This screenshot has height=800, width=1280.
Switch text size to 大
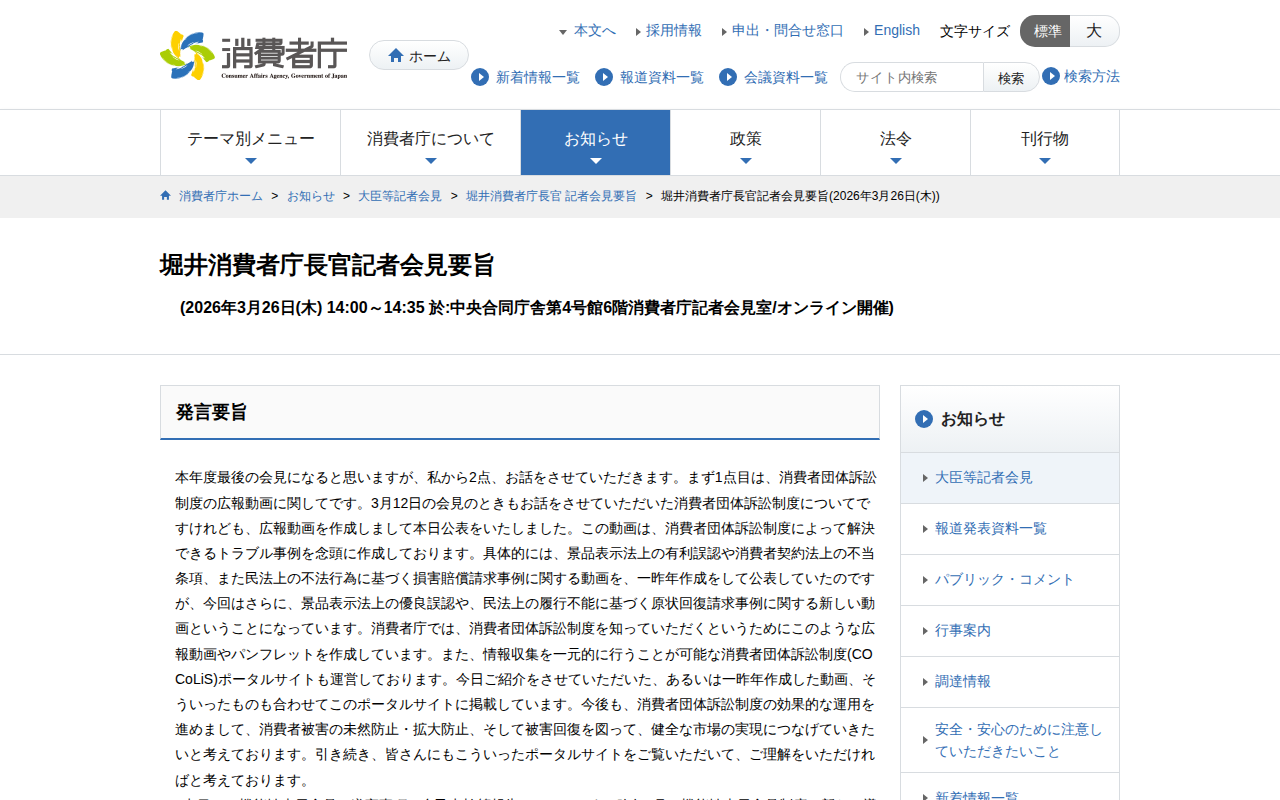coord(1094,31)
